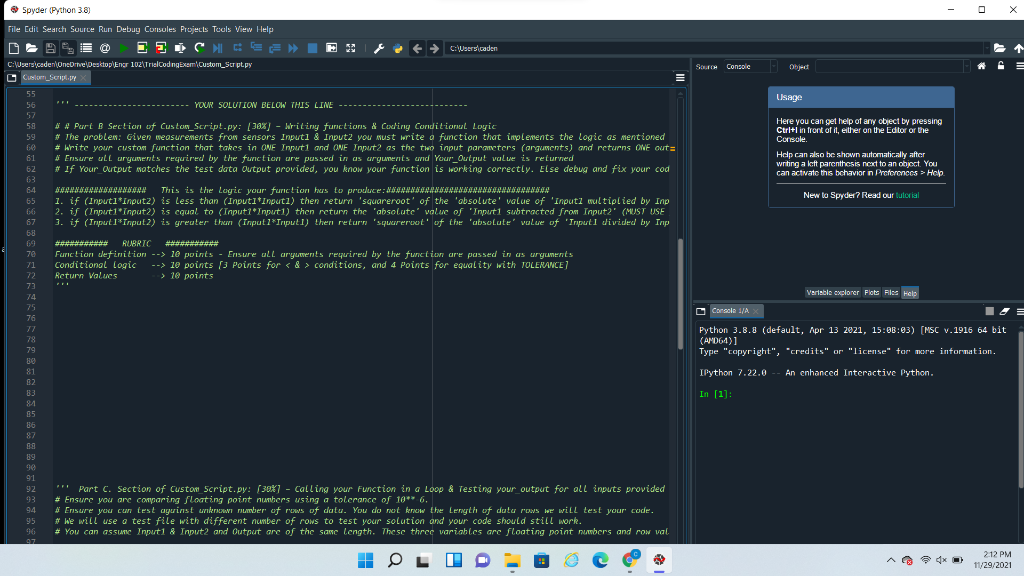The height and width of the screenshot is (576, 1024).
Task: Open Spyder preferences via the wrench icon
Action: (378, 48)
